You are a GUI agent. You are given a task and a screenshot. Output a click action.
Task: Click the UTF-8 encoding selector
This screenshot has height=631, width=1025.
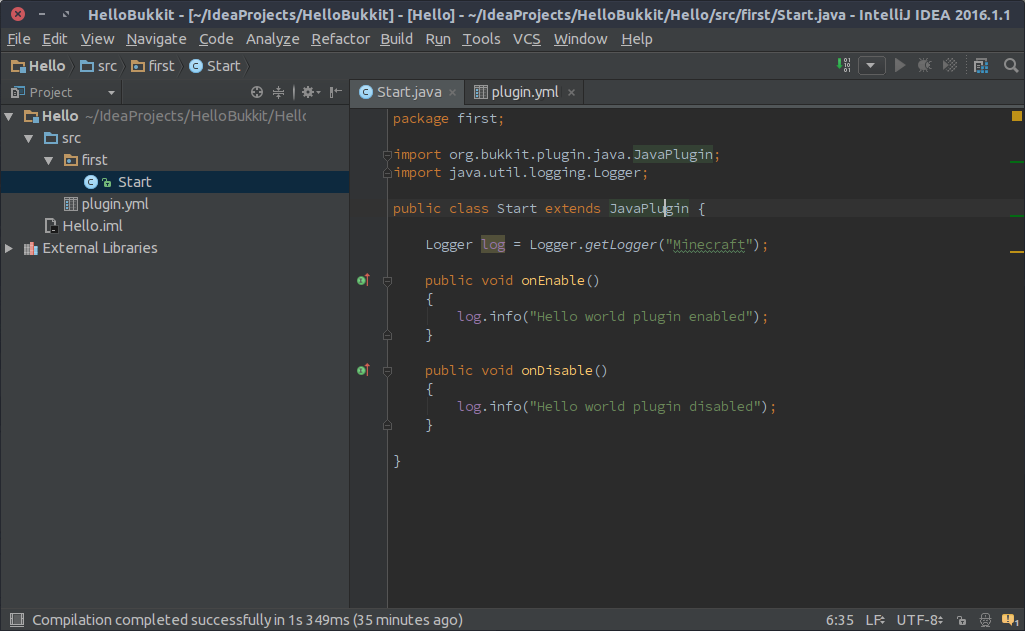[919, 620]
